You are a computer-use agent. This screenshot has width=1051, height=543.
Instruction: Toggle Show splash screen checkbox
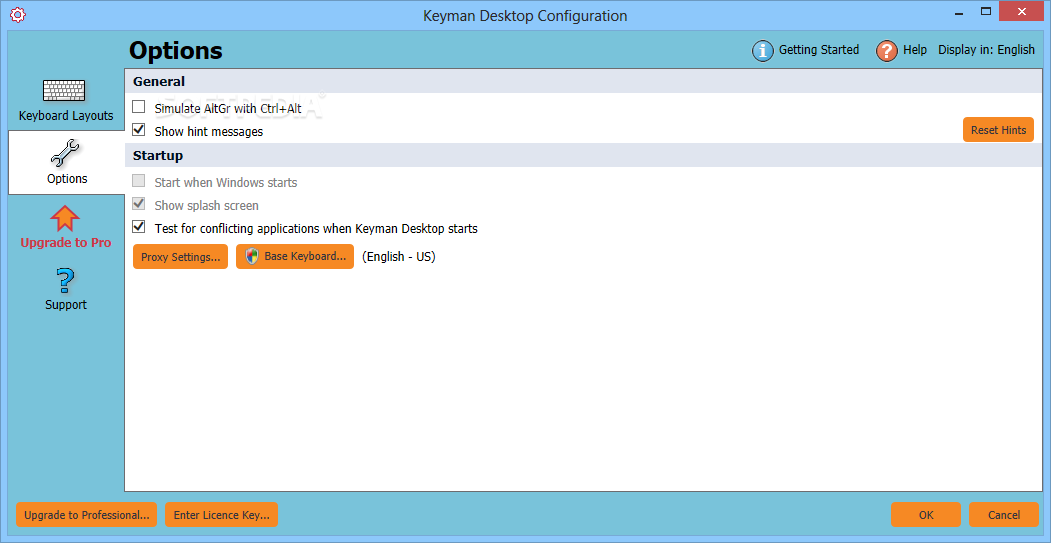(x=139, y=203)
